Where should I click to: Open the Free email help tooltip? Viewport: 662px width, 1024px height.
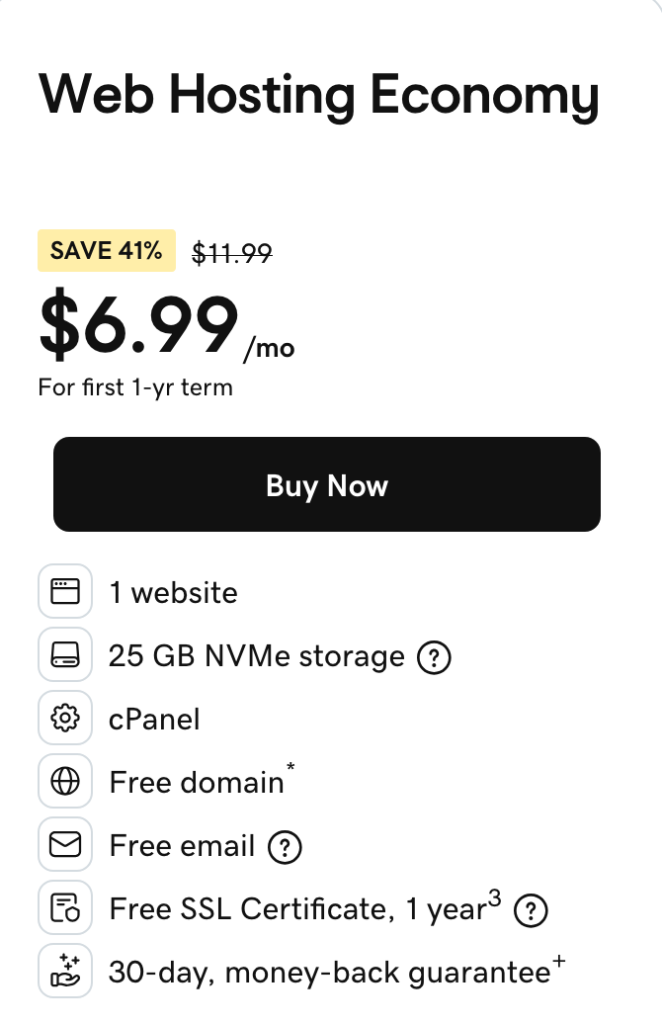[x=285, y=847]
